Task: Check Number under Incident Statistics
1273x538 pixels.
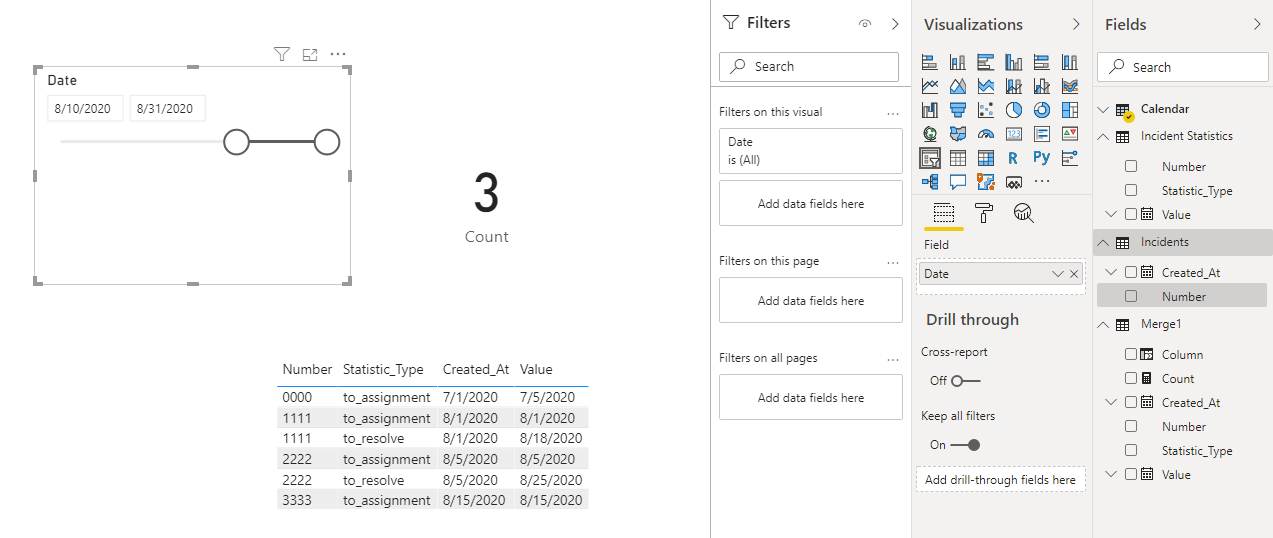Action: coord(1131,167)
